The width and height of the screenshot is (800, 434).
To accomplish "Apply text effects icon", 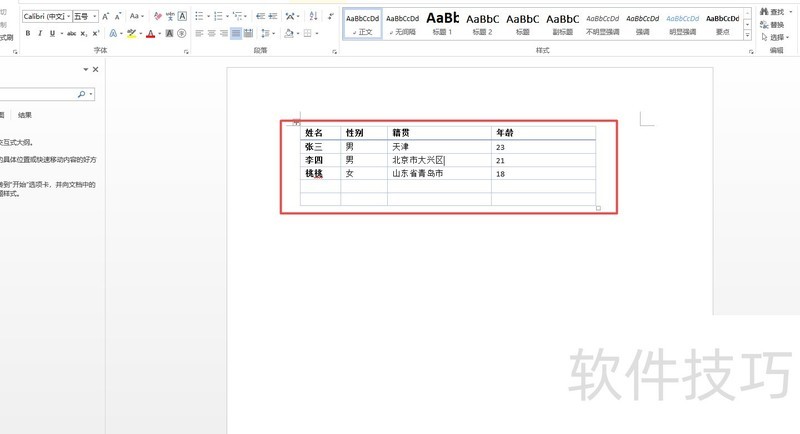I will (113, 33).
